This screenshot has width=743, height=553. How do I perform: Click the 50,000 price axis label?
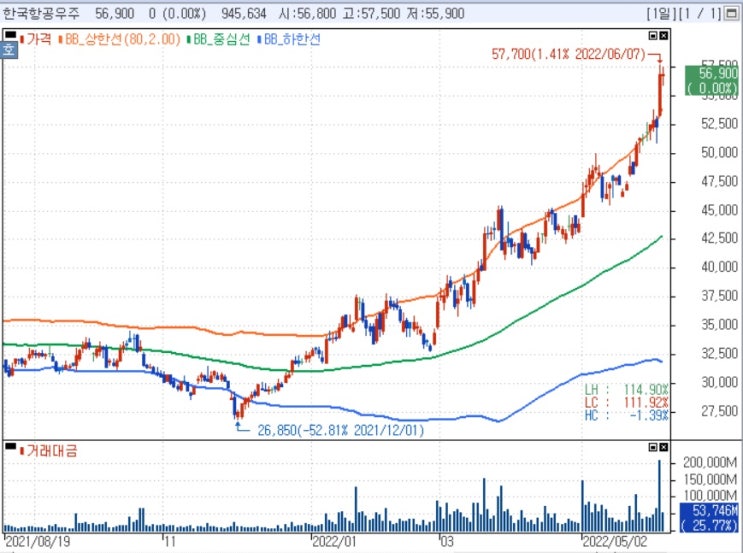719,153
